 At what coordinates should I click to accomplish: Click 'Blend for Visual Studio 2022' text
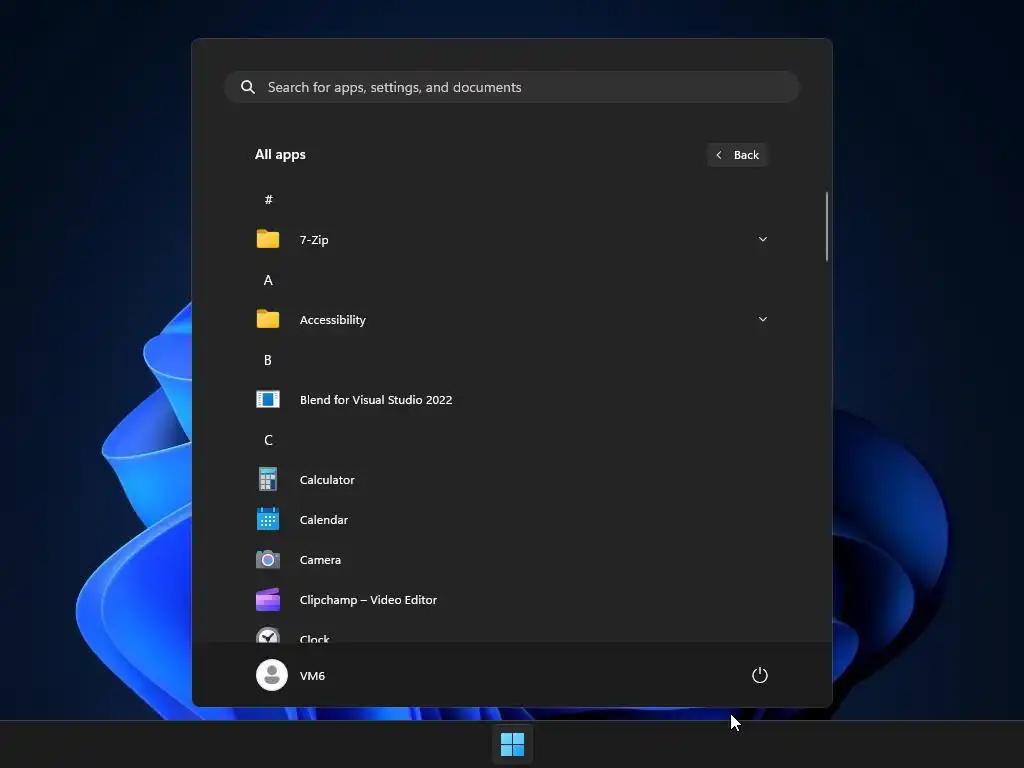[x=376, y=400]
